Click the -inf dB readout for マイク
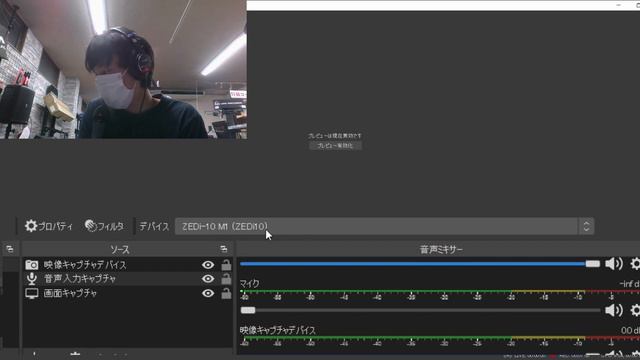Screen dimensions: 640x360 [629, 283]
